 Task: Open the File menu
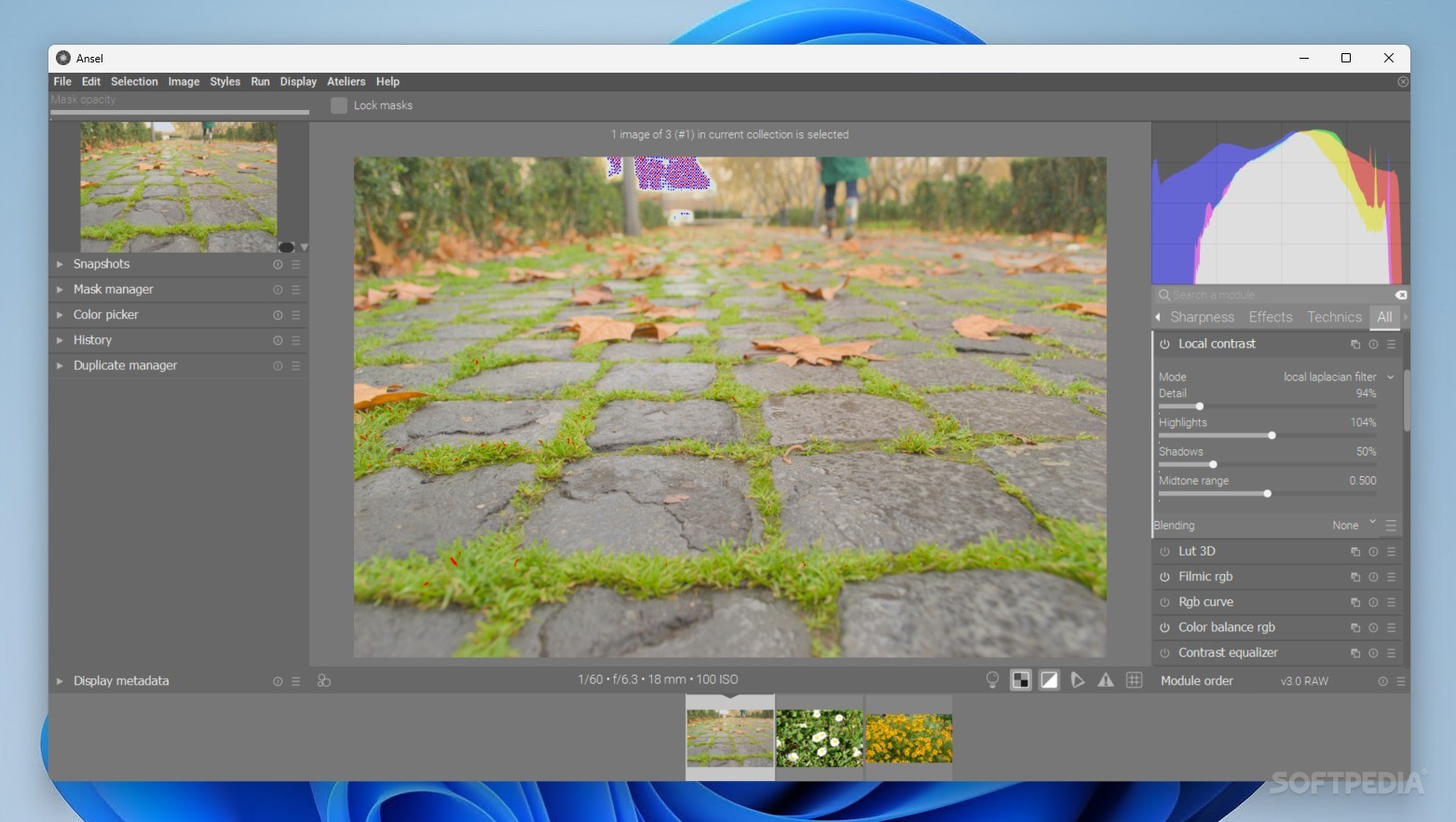coord(62,82)
